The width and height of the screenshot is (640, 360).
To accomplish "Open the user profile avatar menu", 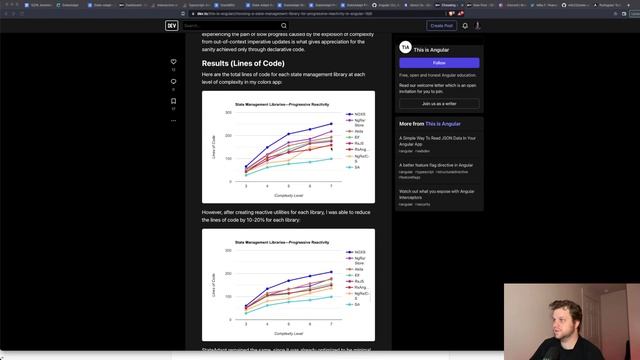I will 478,26.
